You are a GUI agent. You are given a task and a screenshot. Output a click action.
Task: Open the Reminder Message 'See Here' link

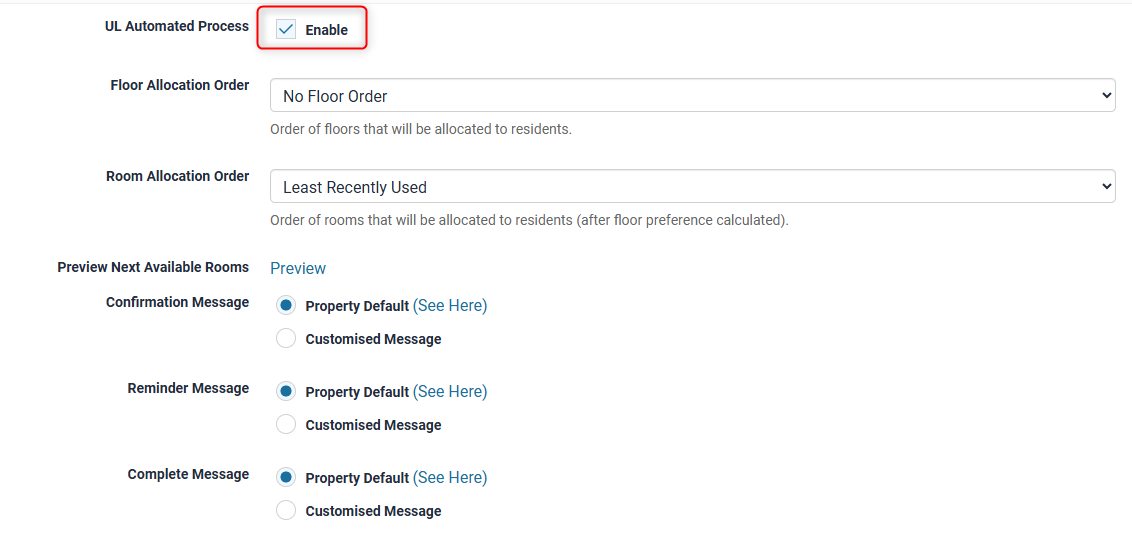(x=450, y=392)
